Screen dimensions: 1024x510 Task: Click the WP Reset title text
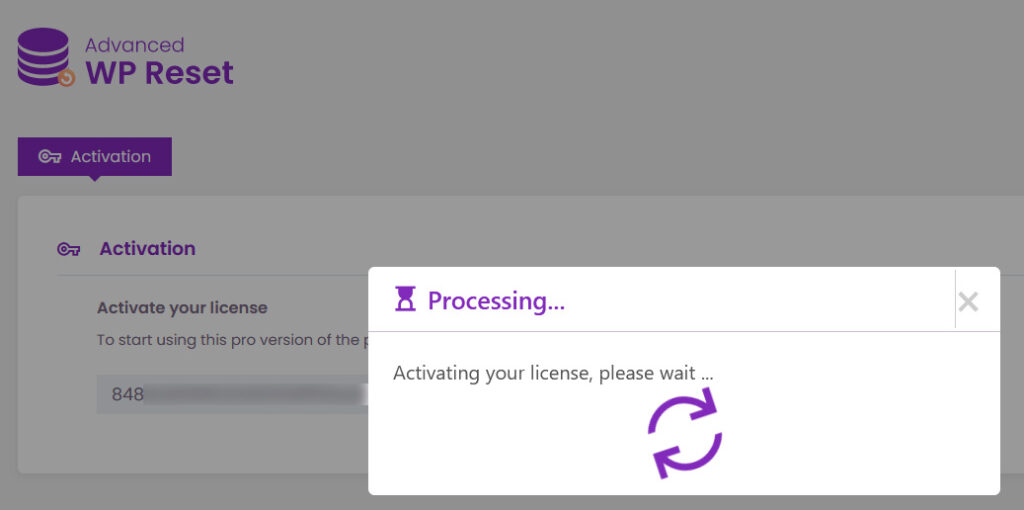point(159,72)
